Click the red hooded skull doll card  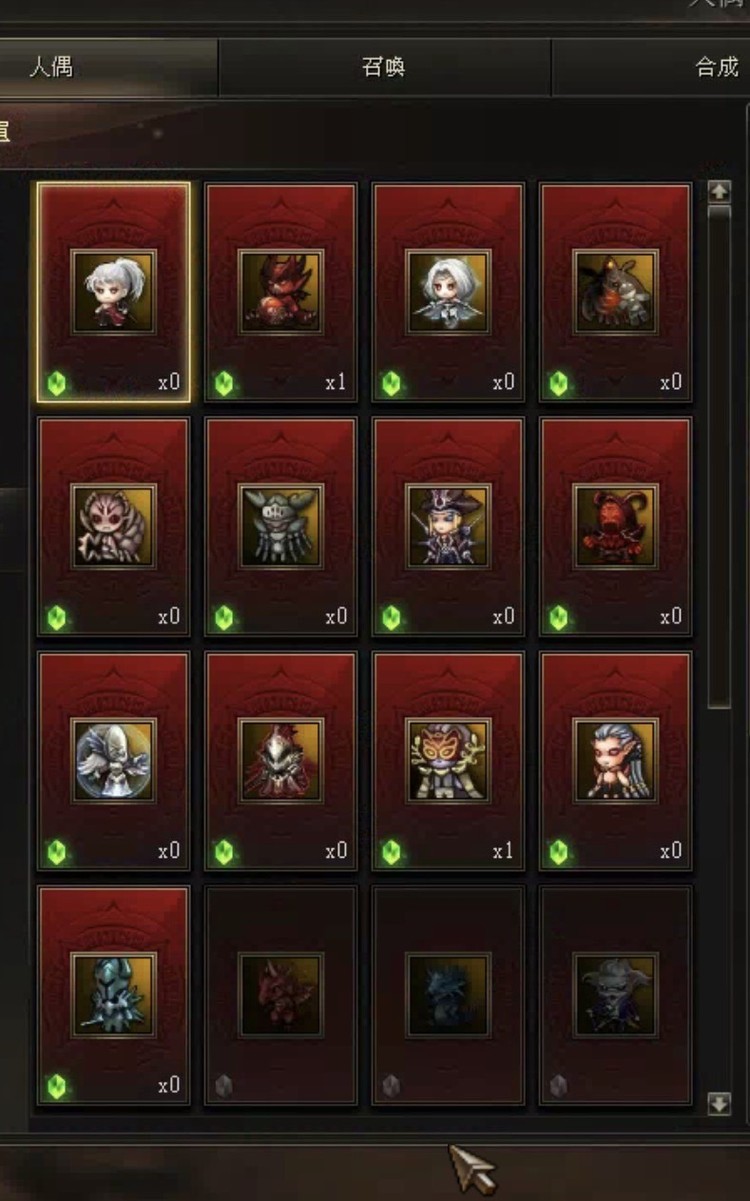(281, 761)
